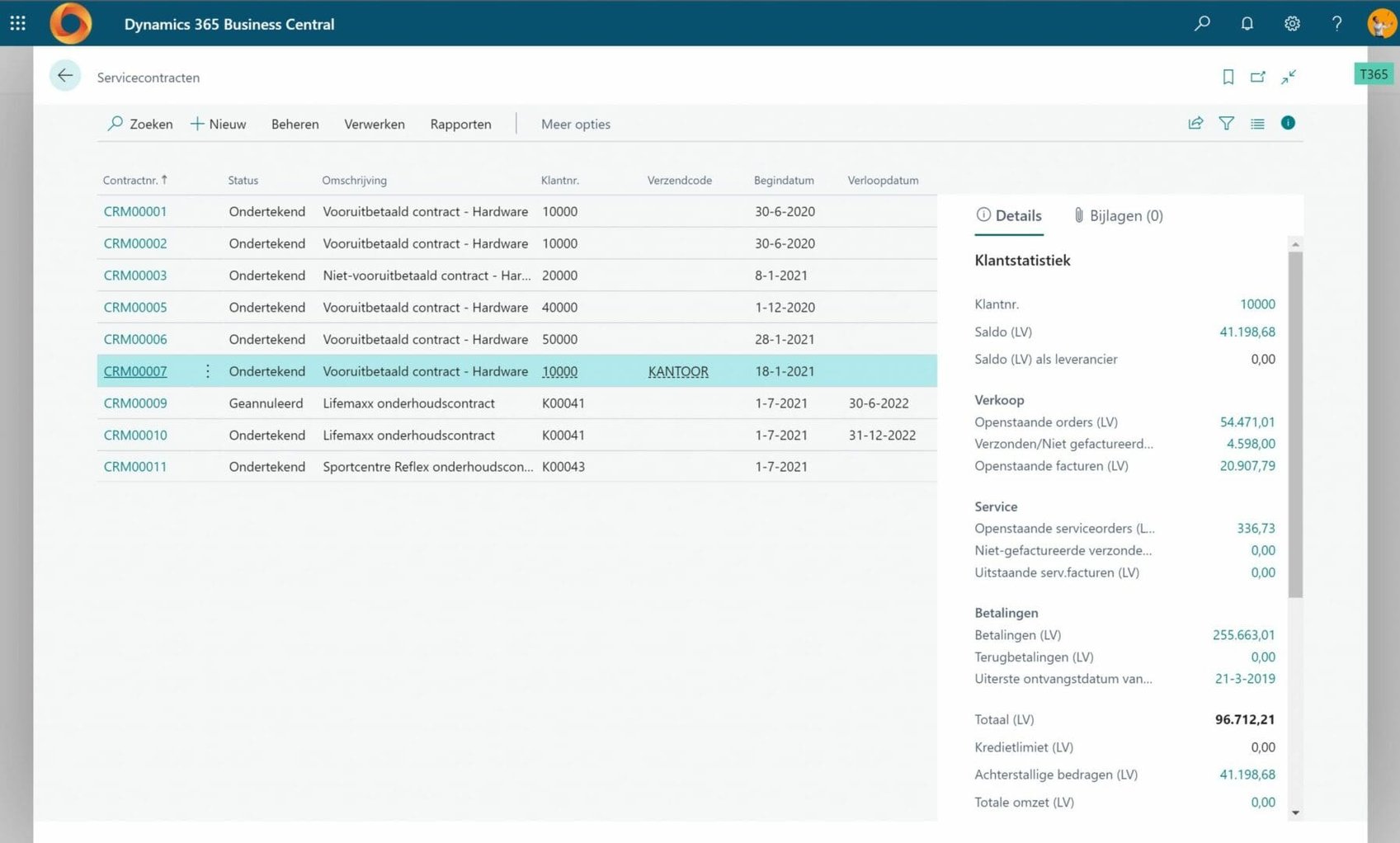
Task: Open the notifications bell
Action: tap(1247, 23)
